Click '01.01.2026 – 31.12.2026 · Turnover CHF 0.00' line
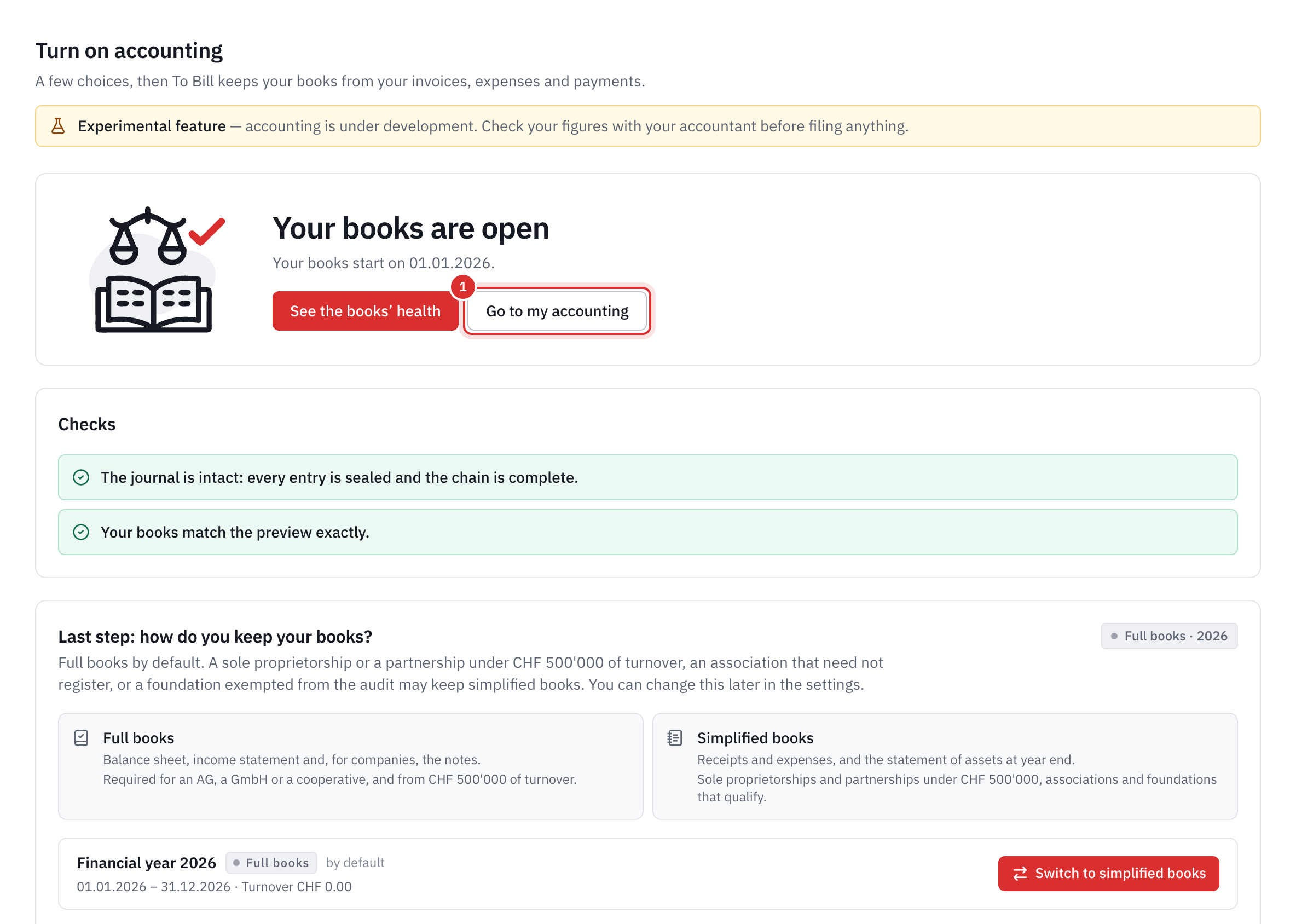The image size is (1296, 924). (214, 887)
